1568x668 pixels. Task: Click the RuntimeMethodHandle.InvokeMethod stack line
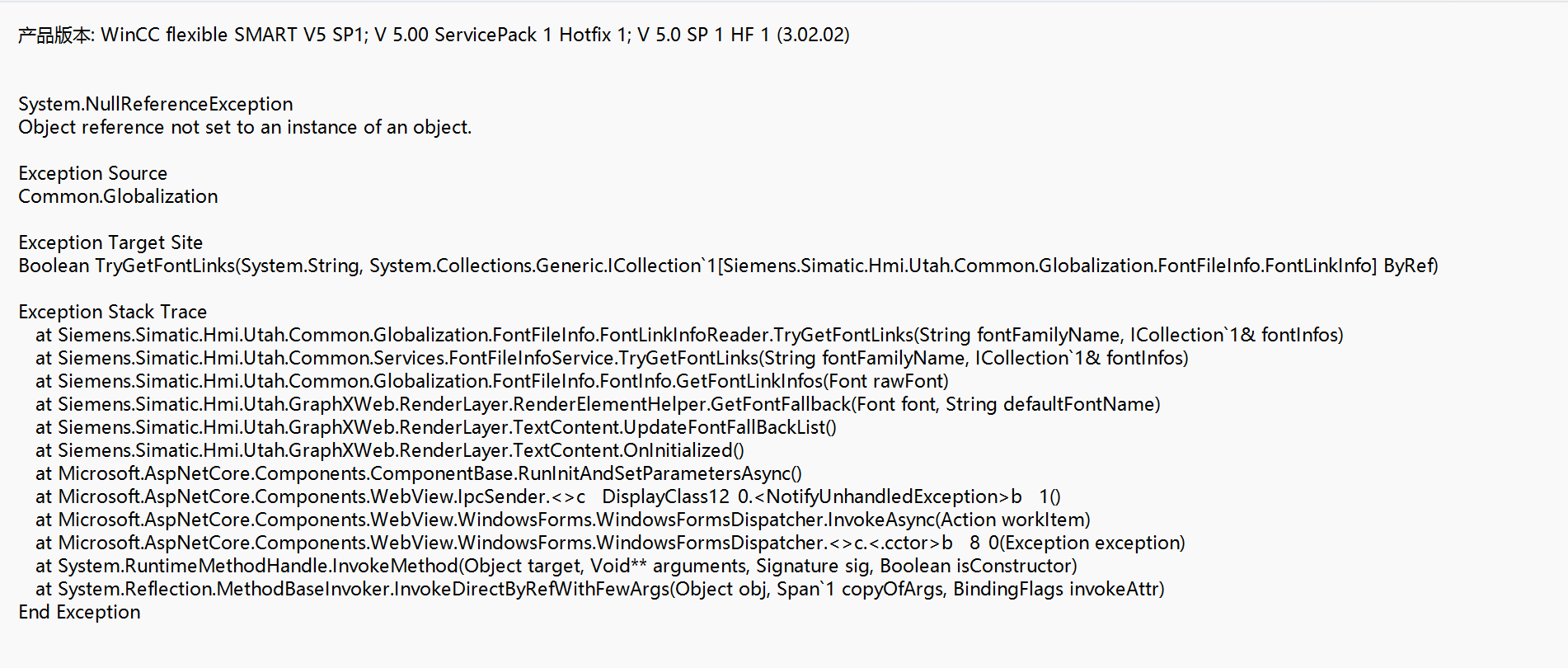[x=556, y=566]
